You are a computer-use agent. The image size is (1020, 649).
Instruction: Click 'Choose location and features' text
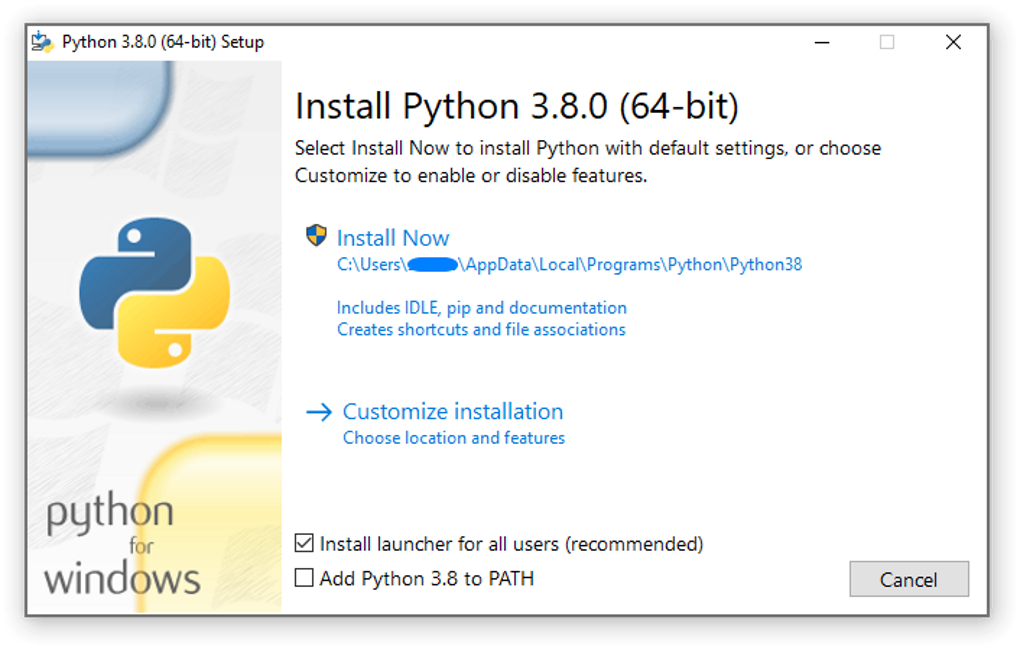click(452, 437)
